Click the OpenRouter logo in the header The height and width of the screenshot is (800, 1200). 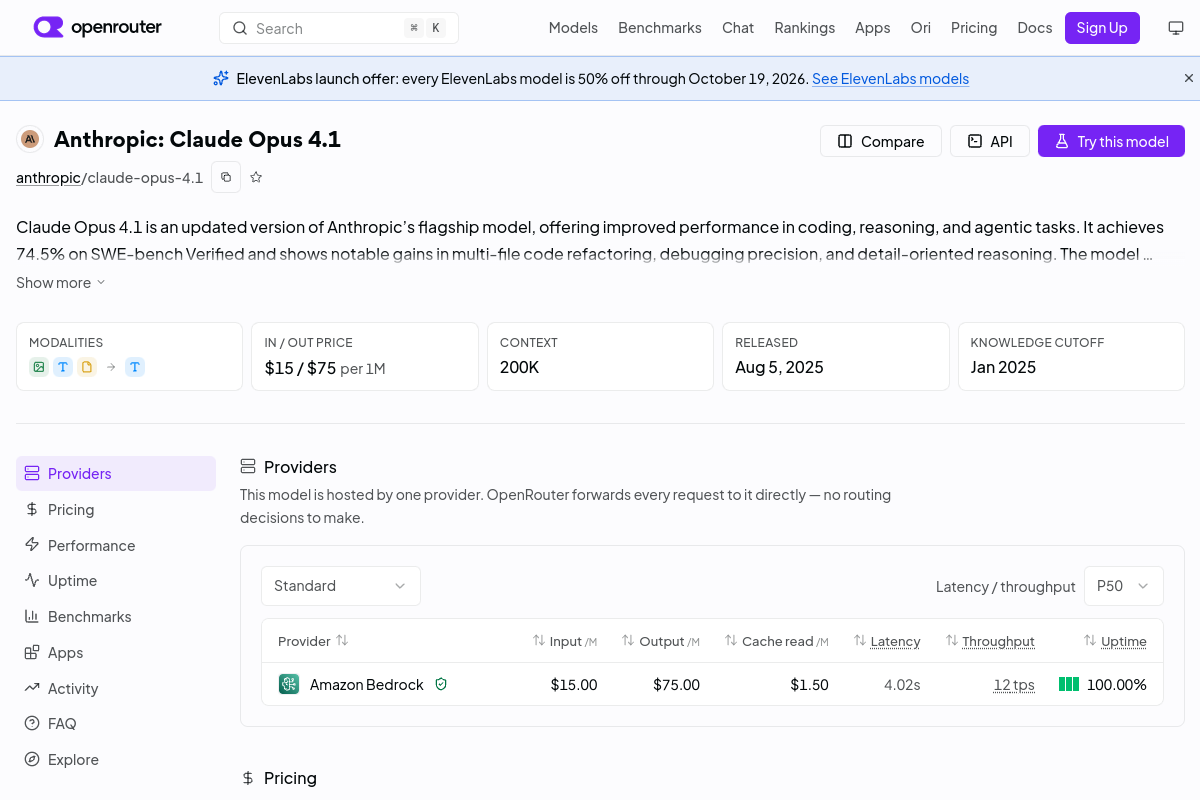tap(98, 28)
